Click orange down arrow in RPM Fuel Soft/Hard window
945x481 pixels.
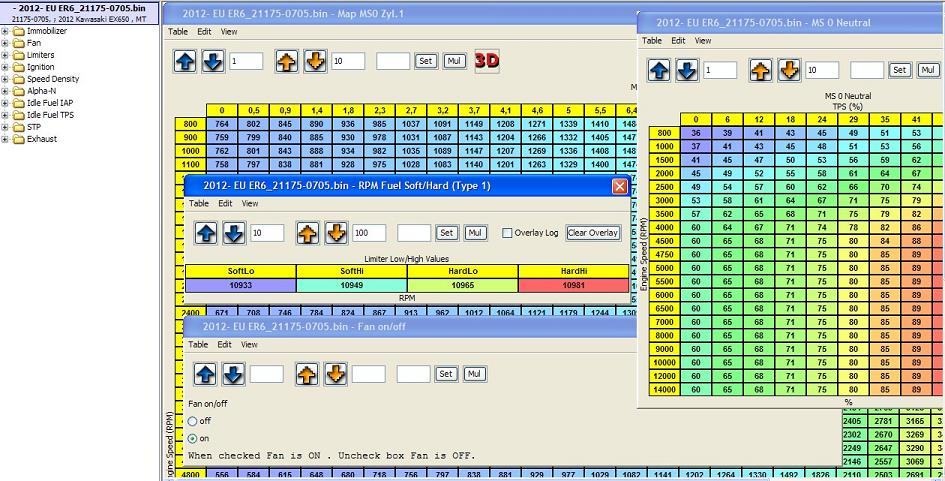(x=334, y=233)
